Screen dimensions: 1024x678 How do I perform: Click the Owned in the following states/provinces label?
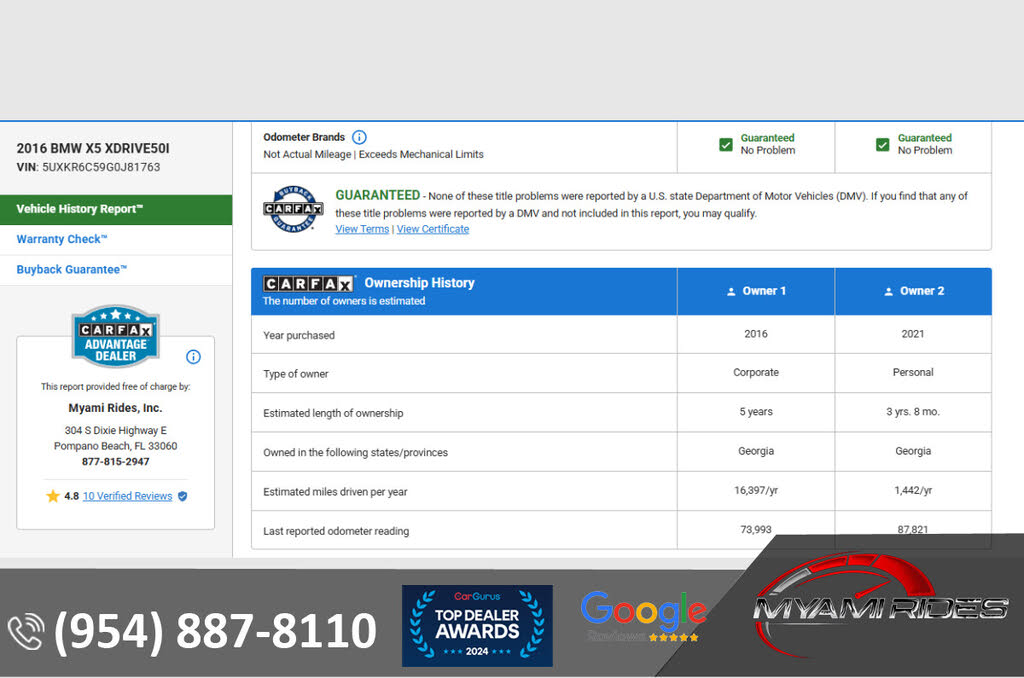tap(355, 452)
